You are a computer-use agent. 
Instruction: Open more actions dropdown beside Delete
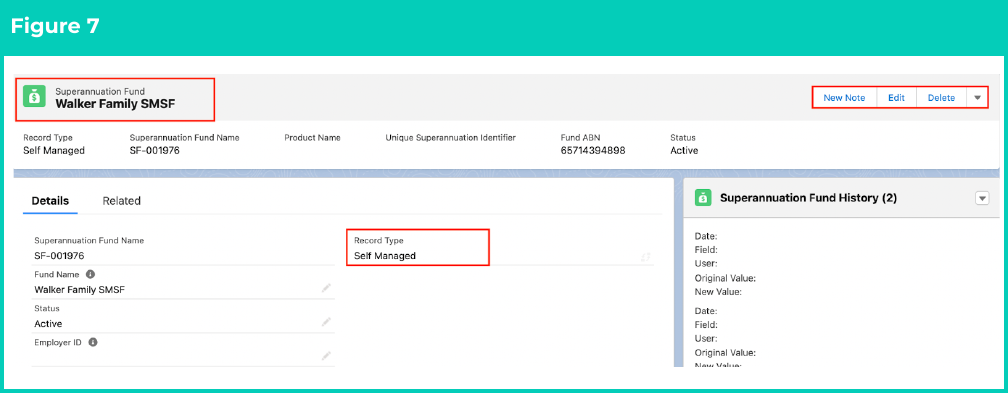977,98
